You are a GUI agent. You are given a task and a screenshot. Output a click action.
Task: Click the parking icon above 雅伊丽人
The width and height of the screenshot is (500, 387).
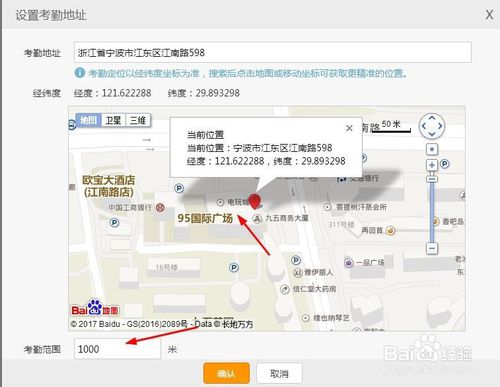coord(296,260)
